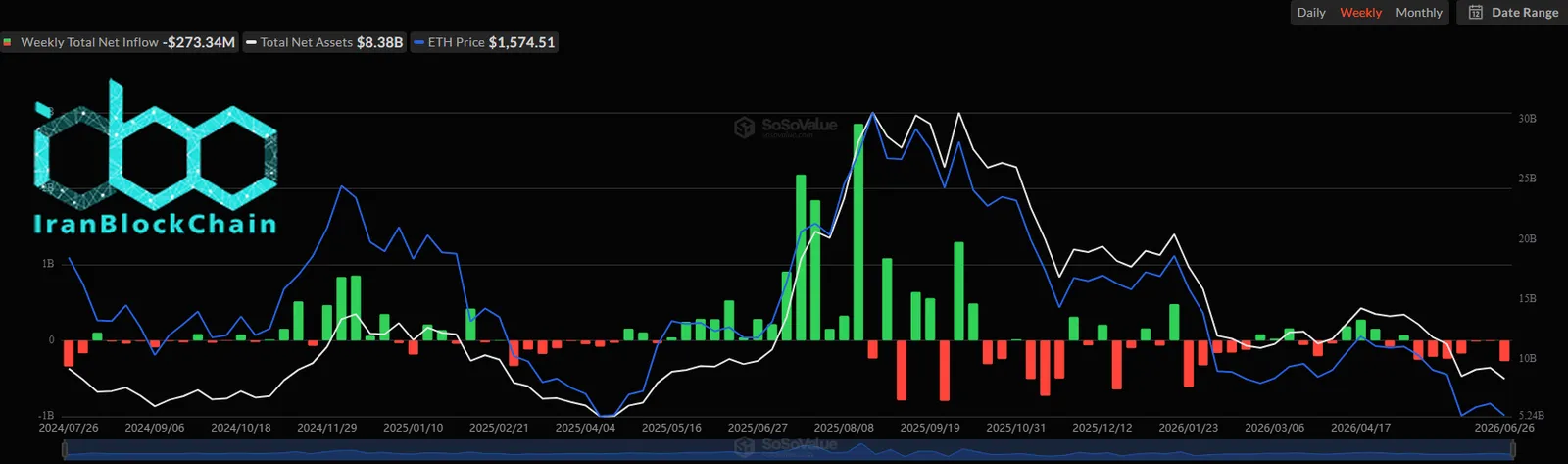This screenshot has height=464, width=1568.
Task: Toggle the Total Net Assets legend series
Action: coord(324,42)
